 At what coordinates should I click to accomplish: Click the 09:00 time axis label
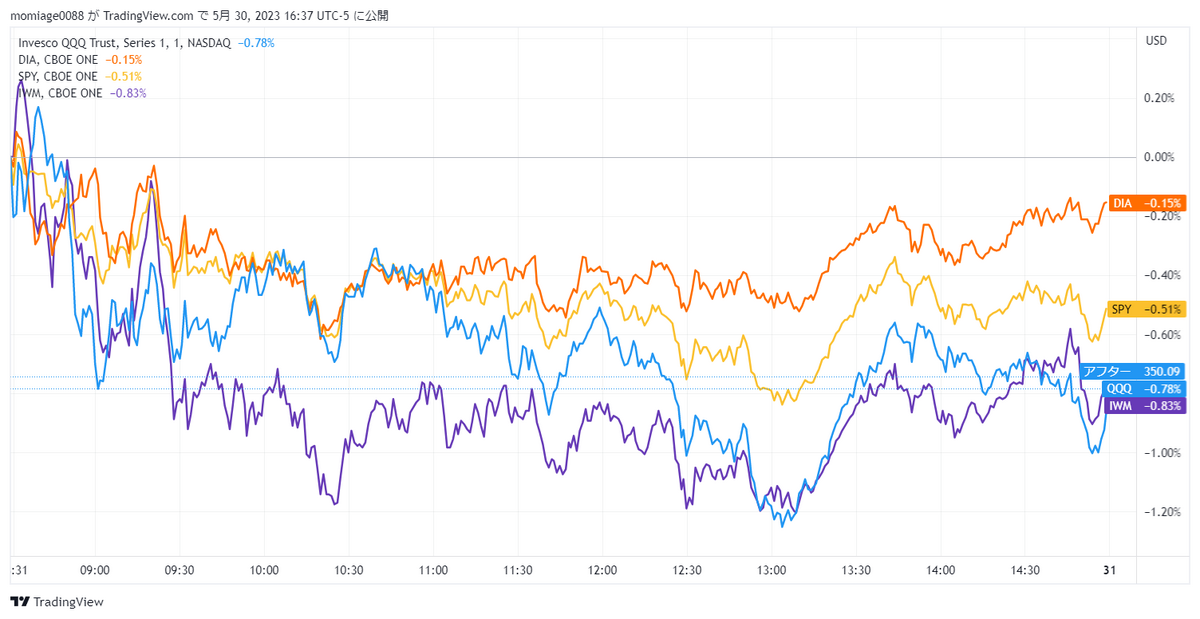95,570
